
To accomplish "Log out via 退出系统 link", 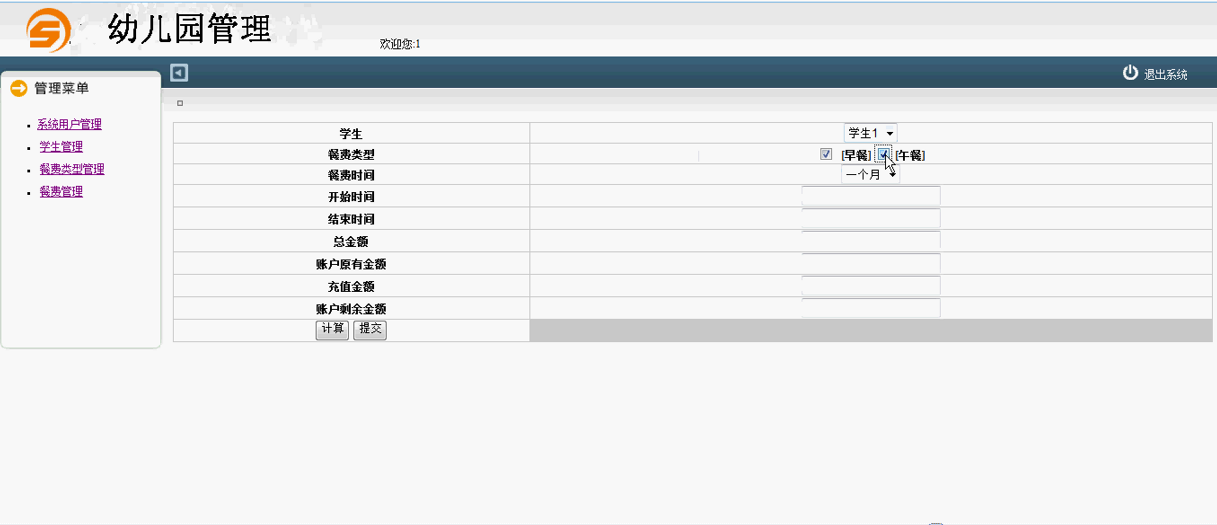I will click(1165, 74).
